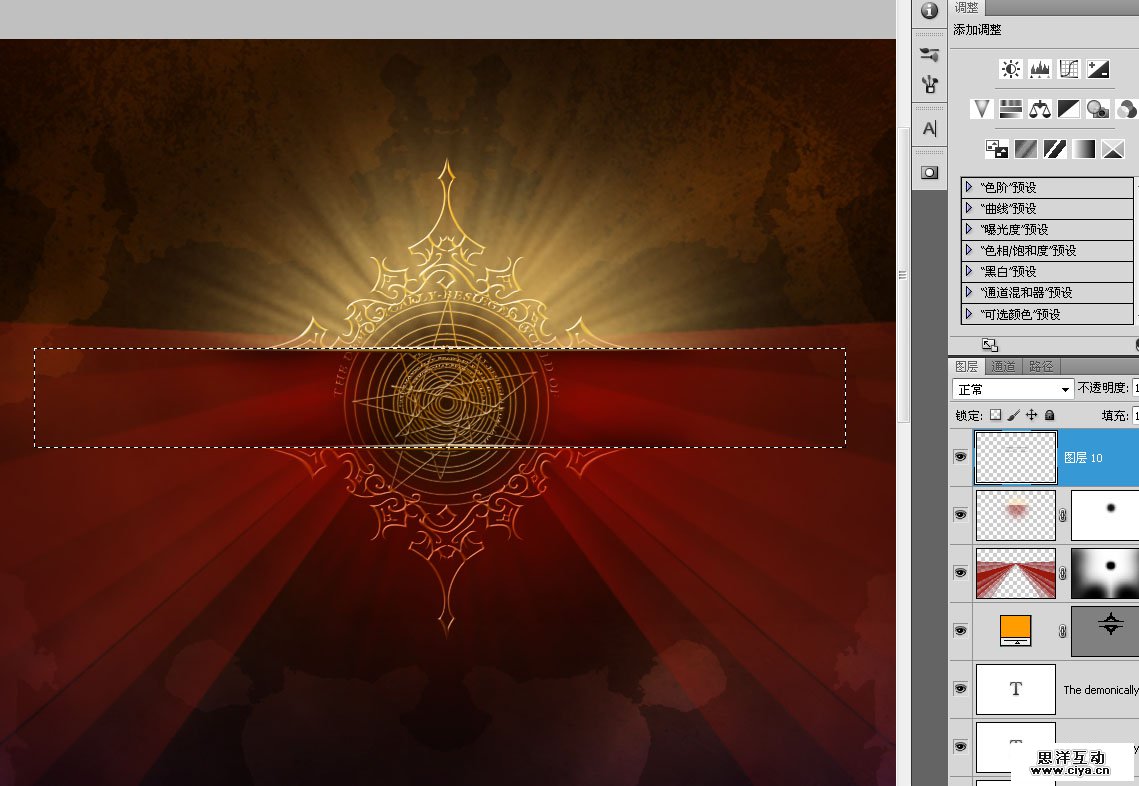The width and height of the screenshot is (1139, 786).
Task: Hide the 图层 10 layer
Action: [x=960, y=457]
